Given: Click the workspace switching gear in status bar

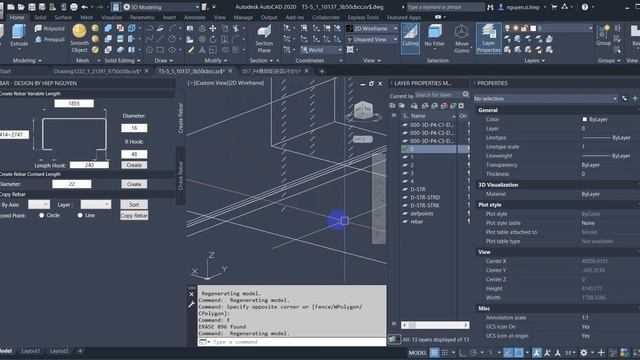Looking at the screenshot, I should (x=584, y=353).
